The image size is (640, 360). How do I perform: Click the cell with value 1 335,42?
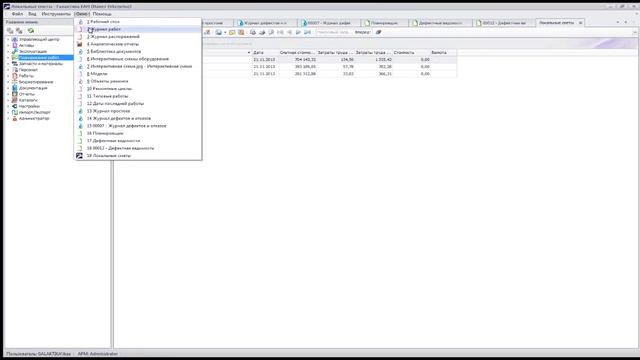[373, 60]
